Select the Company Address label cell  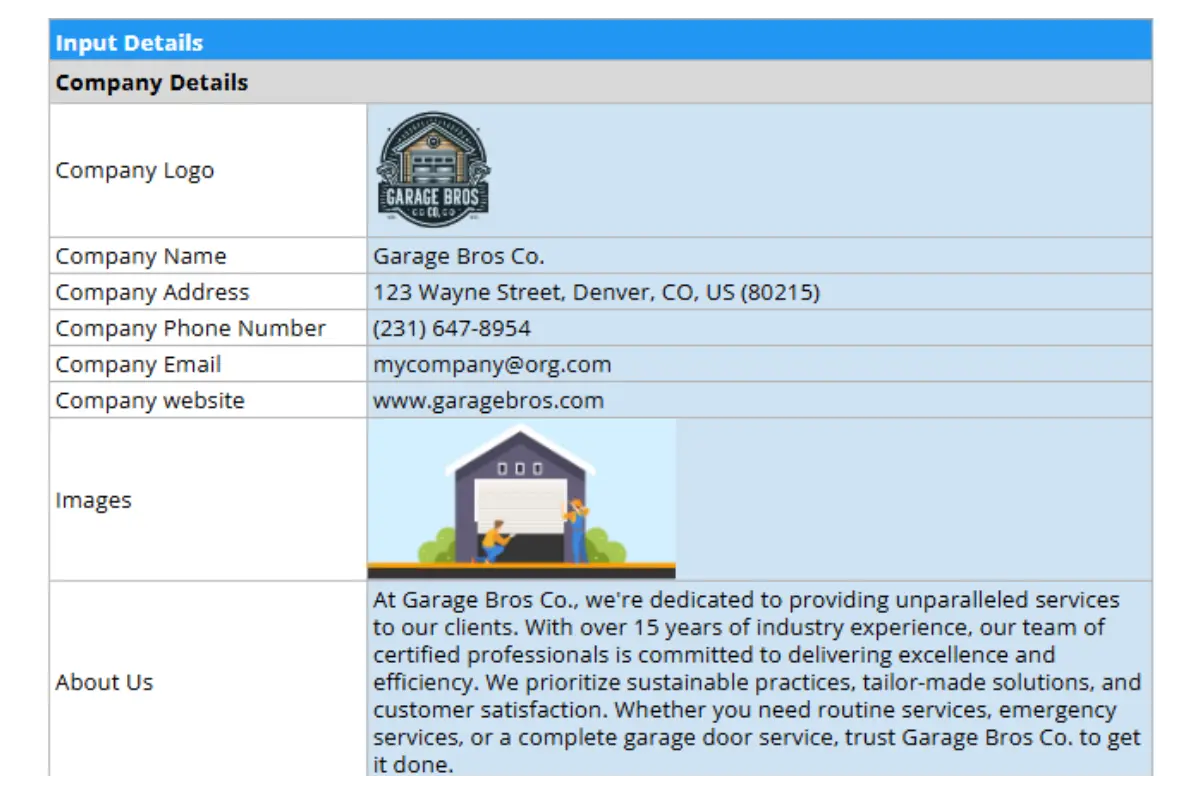pyautogui.click(x=152, y=292)
